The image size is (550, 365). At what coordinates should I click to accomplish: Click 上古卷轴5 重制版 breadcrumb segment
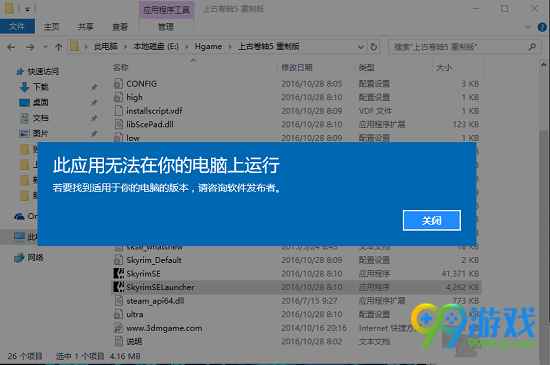[269, 46]
